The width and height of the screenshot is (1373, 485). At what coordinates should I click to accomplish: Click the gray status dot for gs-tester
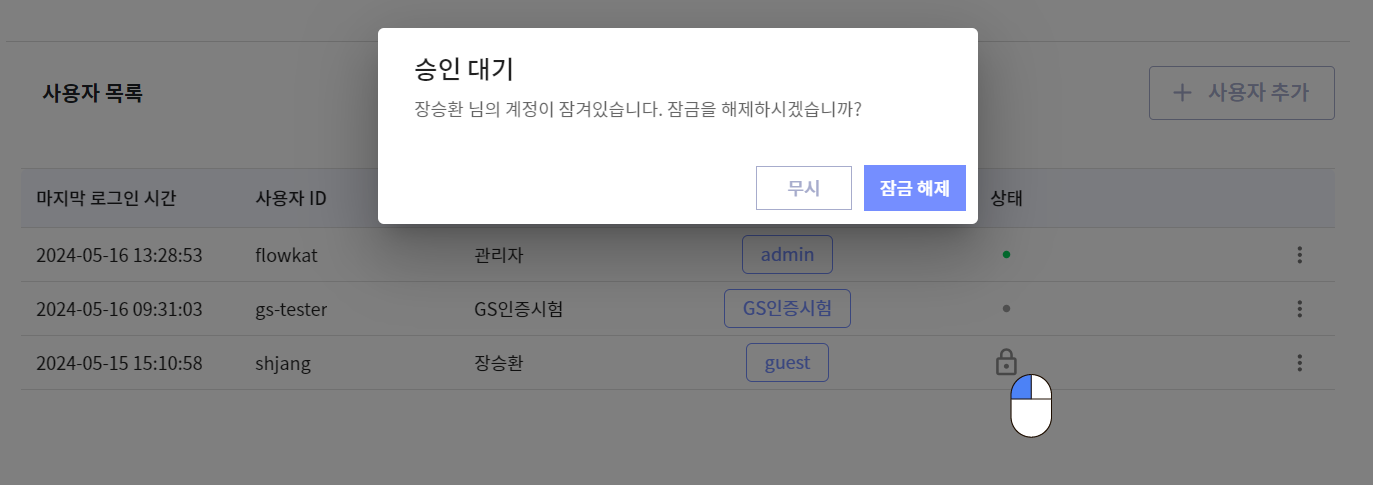pyautogui.click(x=1006, y=309)
